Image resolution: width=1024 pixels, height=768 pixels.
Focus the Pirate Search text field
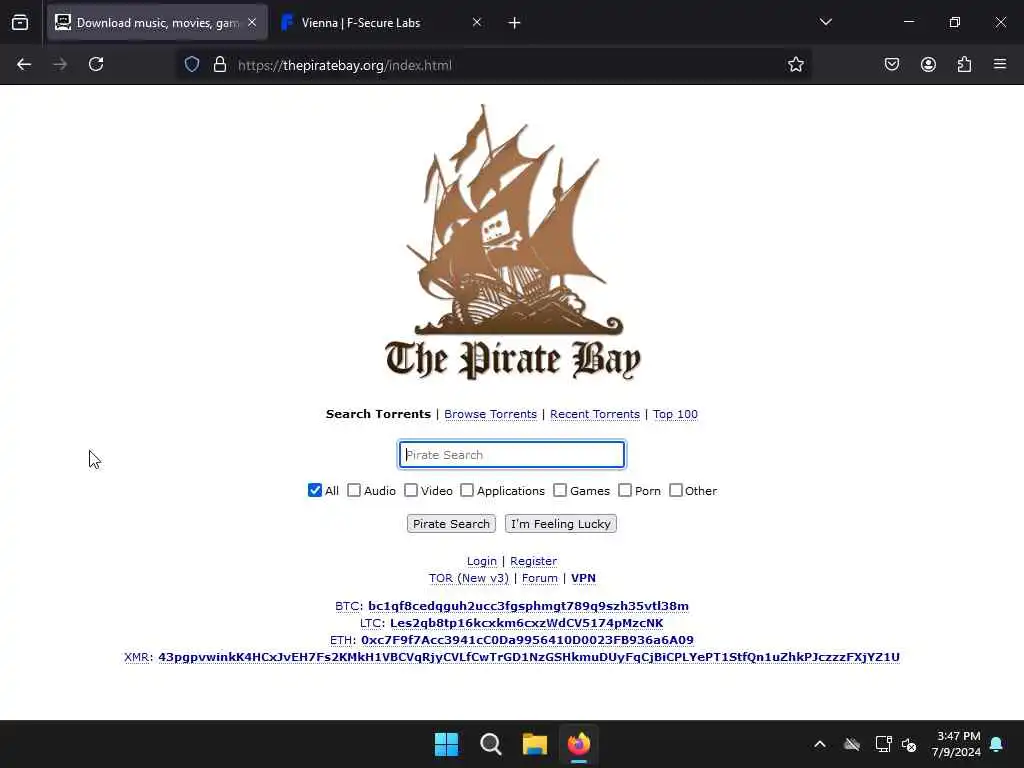click(512, 455)
